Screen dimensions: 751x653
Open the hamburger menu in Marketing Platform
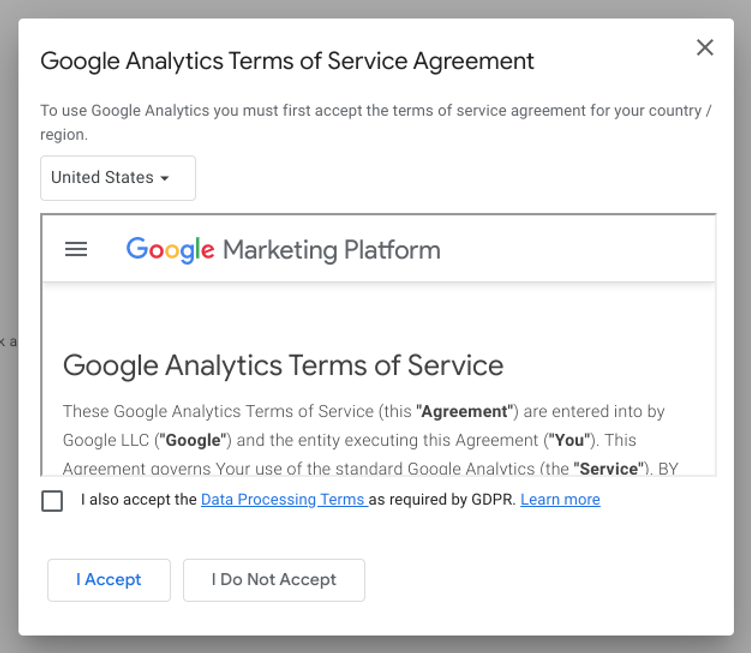[76, 249]
